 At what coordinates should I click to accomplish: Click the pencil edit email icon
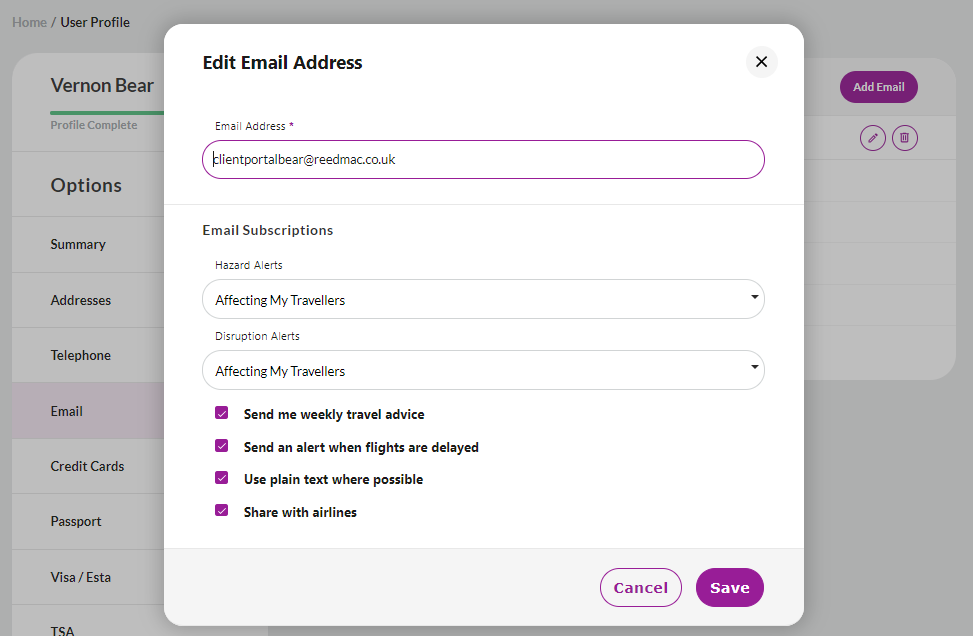(872, 138)
